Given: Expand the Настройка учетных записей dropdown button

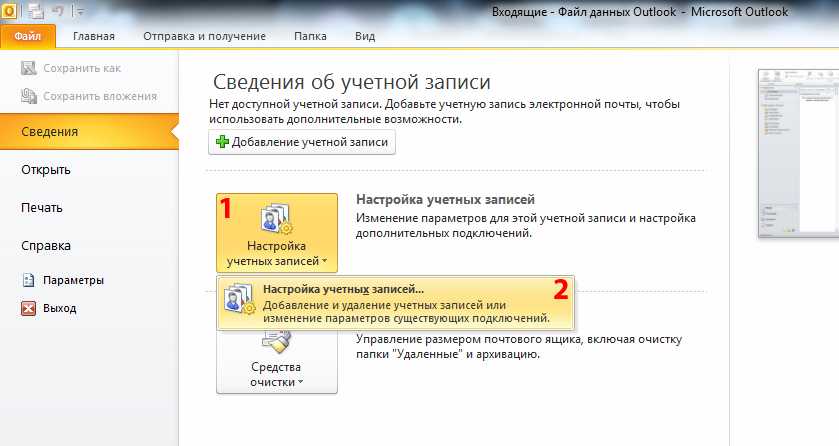Looking at the screenshot, I should [277, 233].
